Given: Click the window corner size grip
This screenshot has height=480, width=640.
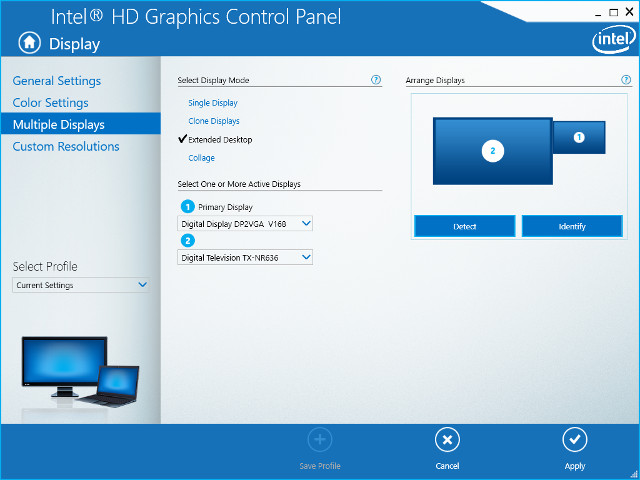Looking at the screenshot, I should coord(634,474).
